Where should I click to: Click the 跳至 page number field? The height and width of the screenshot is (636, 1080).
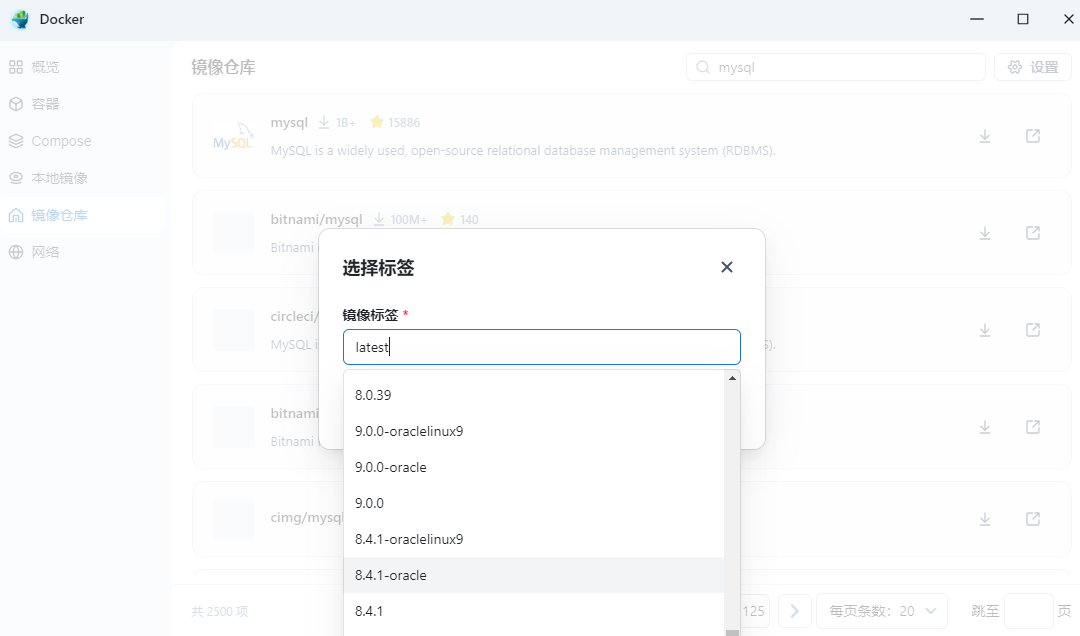[x=1028, y=611]
